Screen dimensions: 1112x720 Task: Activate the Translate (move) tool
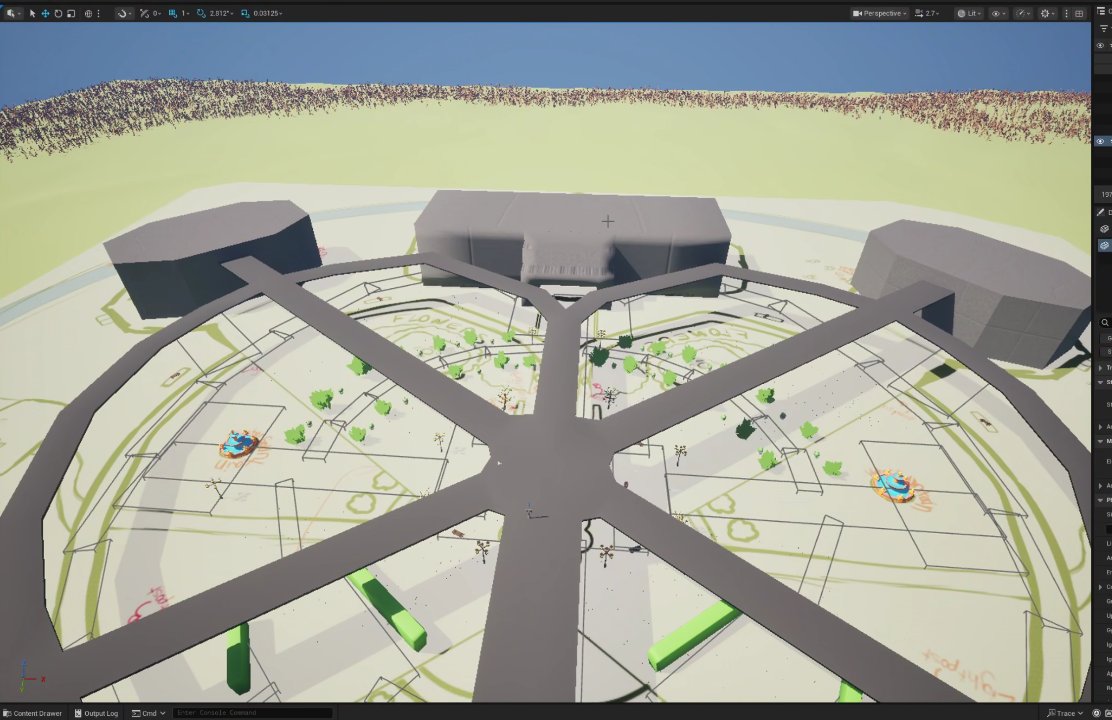(45, 13)
